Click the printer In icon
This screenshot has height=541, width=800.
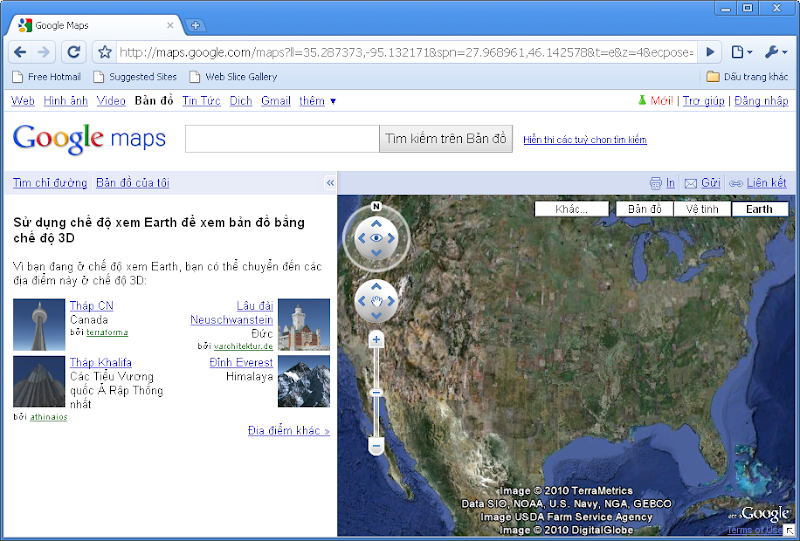(x=656, y=183)
